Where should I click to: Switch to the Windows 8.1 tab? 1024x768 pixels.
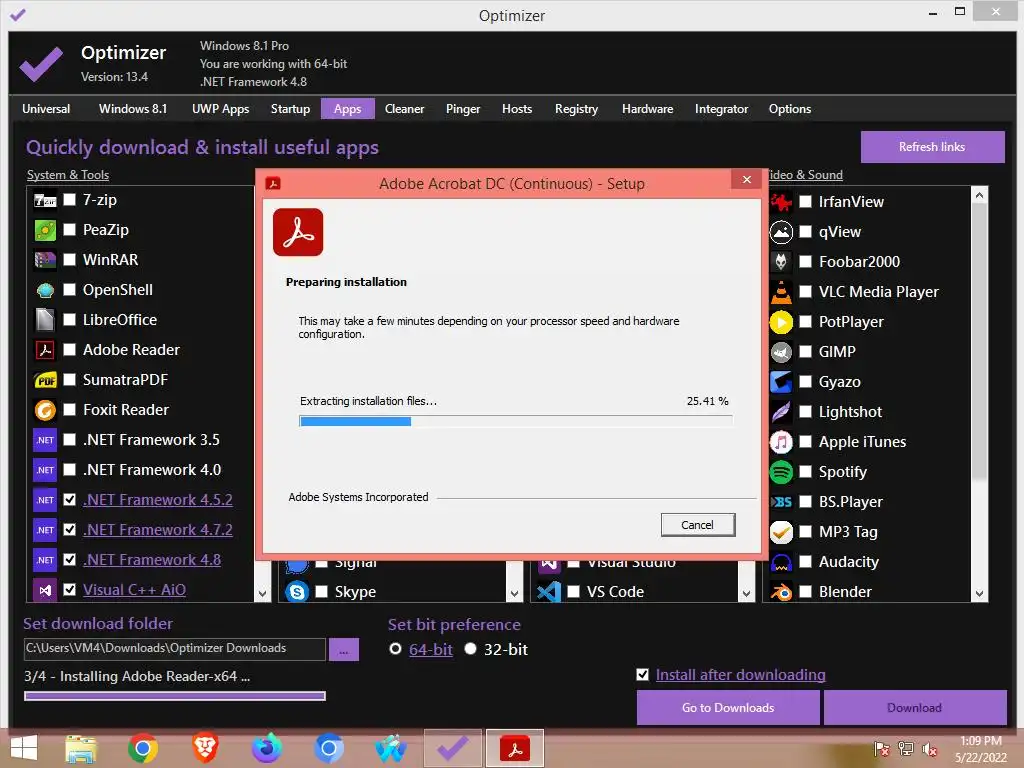coord(133,109)
